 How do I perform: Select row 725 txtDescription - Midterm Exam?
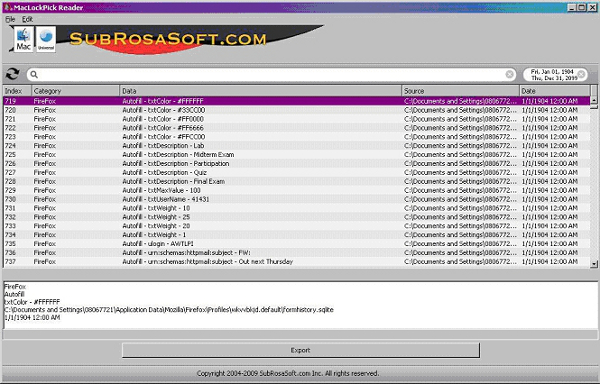coord(297,155)
